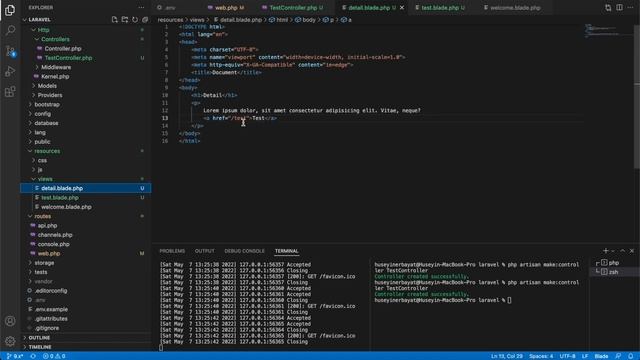The image size is (640, 360).
Task: Open the DEBUG CONSOLE panel tab
Action: [244, 251]
